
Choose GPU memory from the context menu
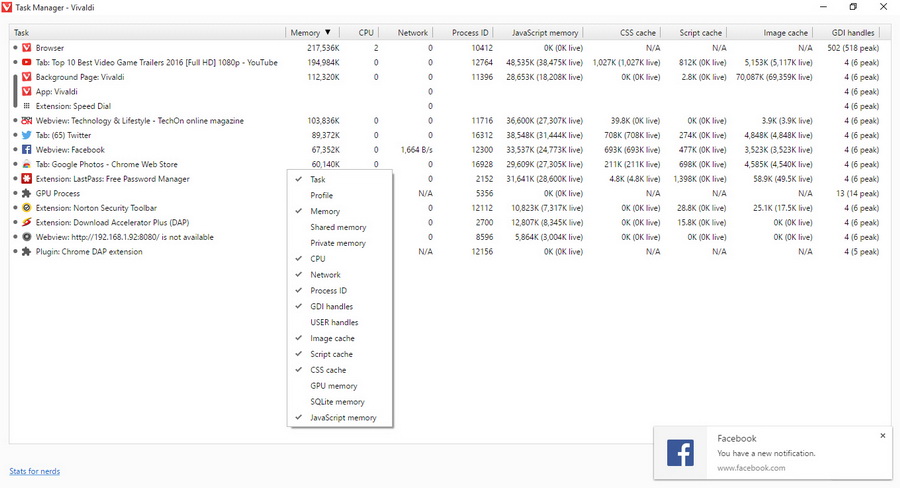333,386
